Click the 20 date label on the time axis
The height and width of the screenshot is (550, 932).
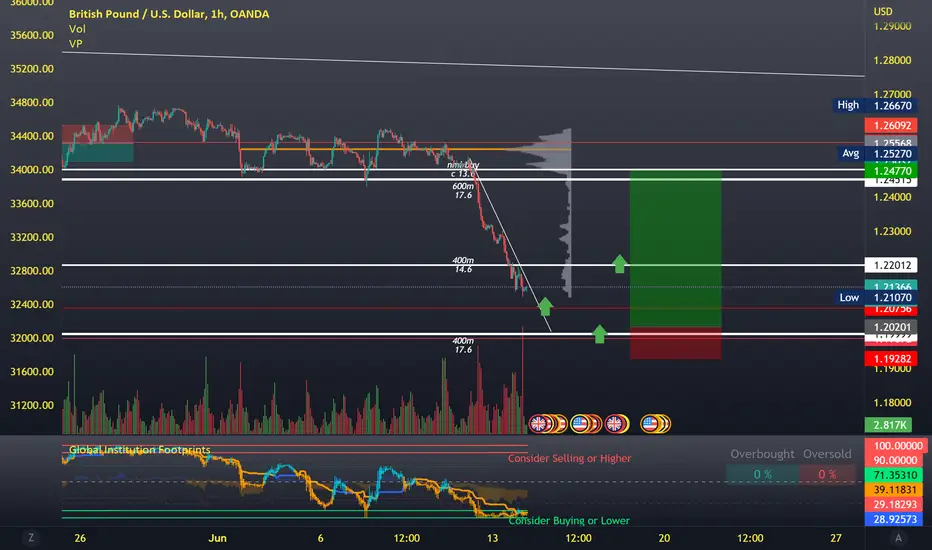click(x=664, y=538)
